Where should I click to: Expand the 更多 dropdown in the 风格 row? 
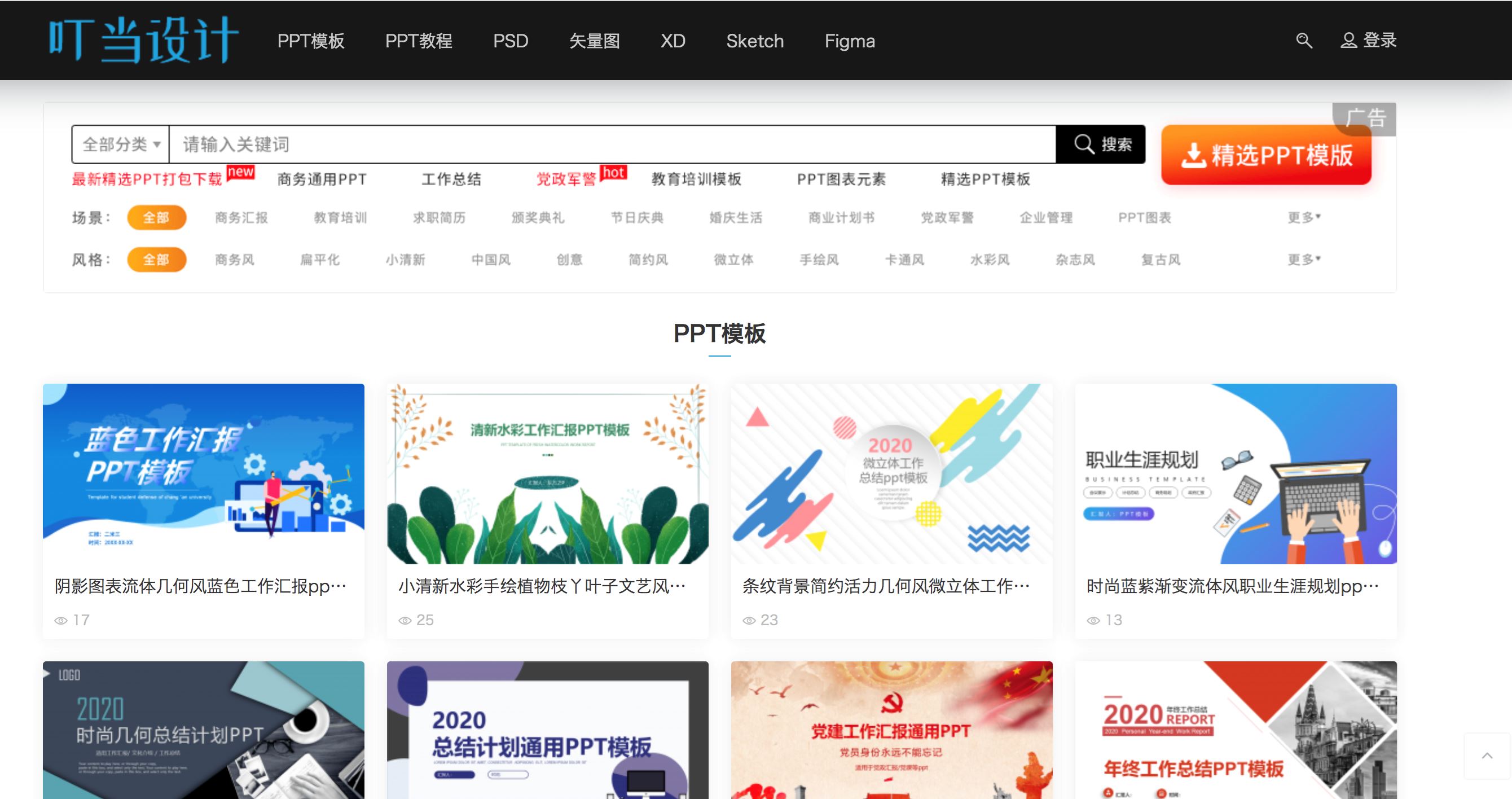click(x=1303, y=258)
